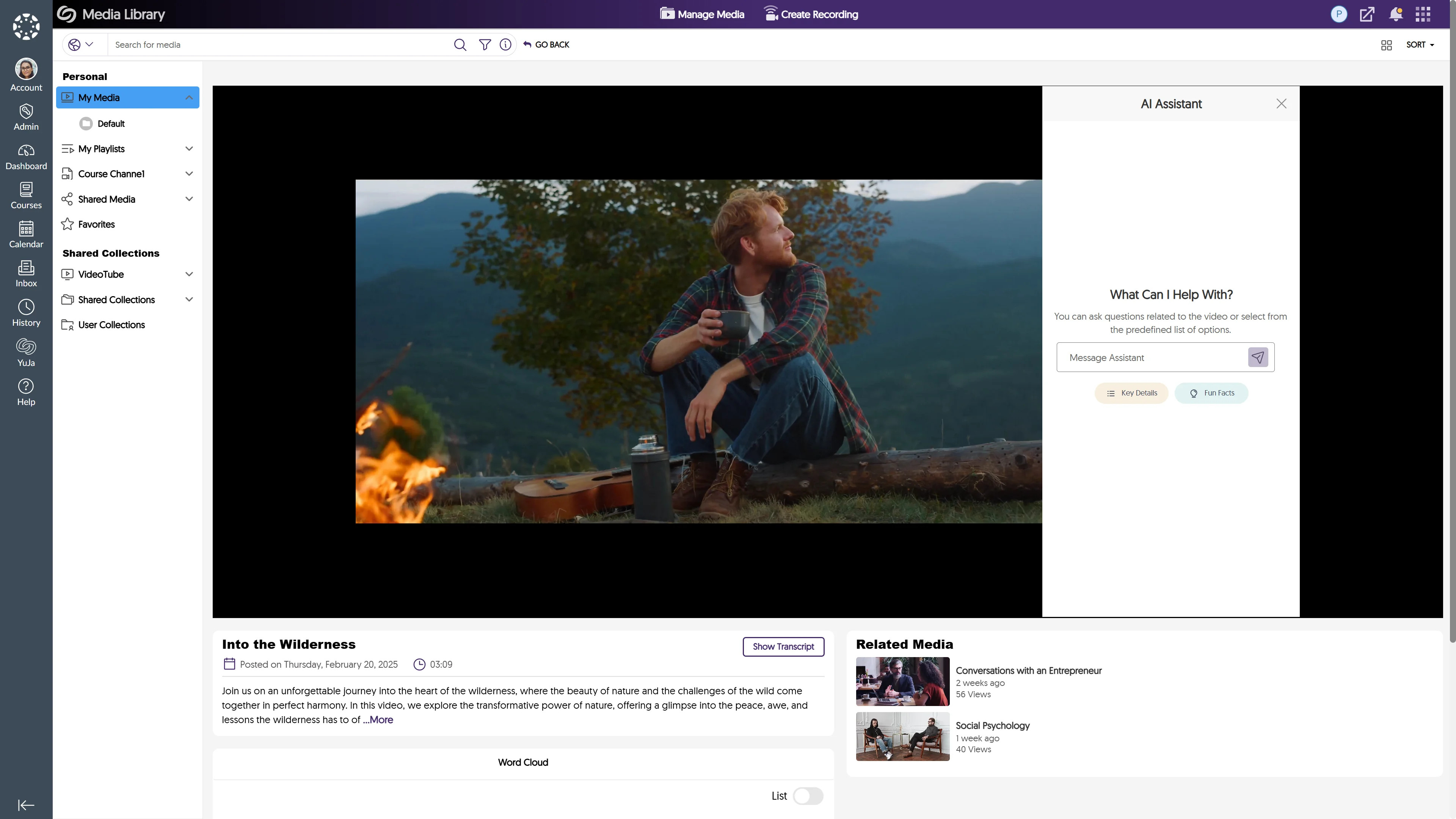Viewport: 1456px width, 819px height.
Task: Open the apps grid menu
Action: 1423,14
